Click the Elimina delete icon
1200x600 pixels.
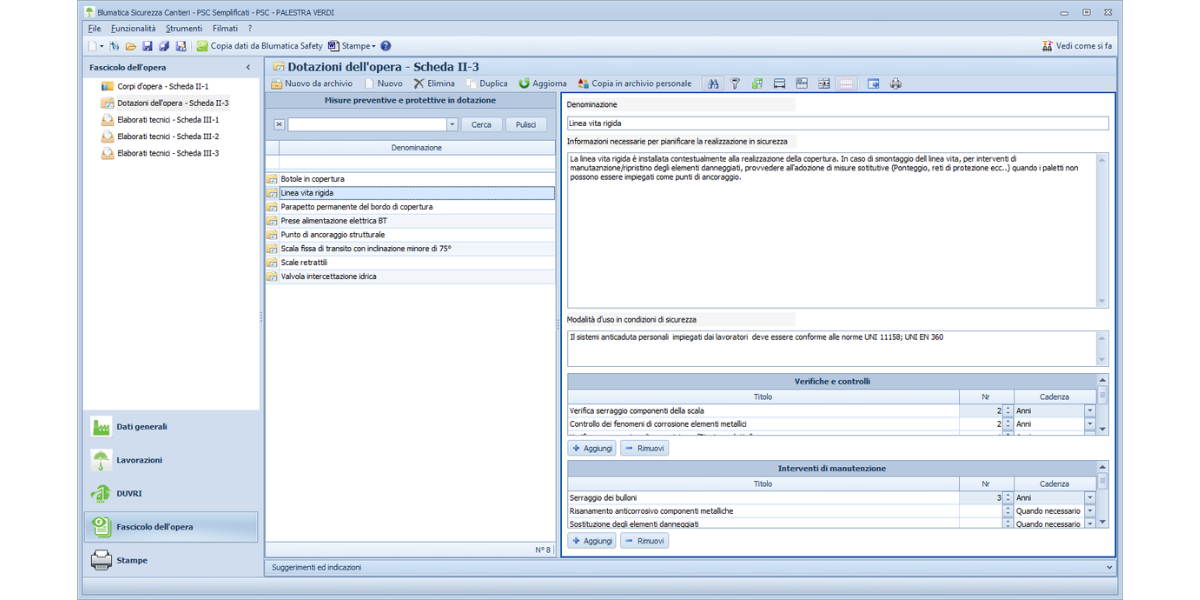(x=419, y=84)
